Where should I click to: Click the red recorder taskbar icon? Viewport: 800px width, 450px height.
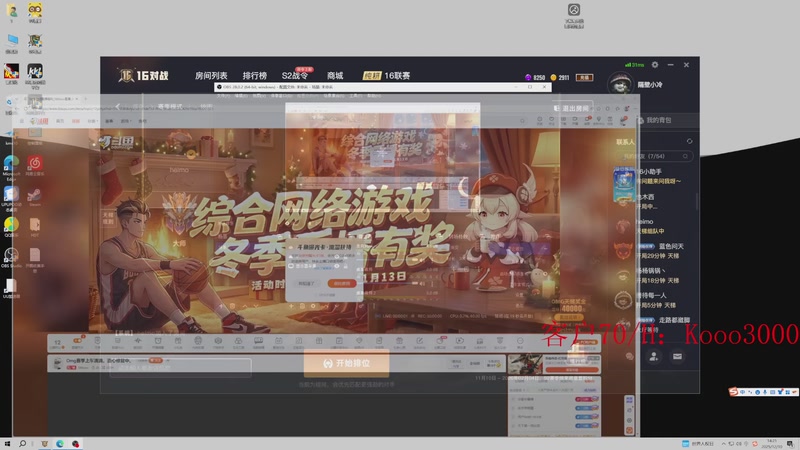76,444
